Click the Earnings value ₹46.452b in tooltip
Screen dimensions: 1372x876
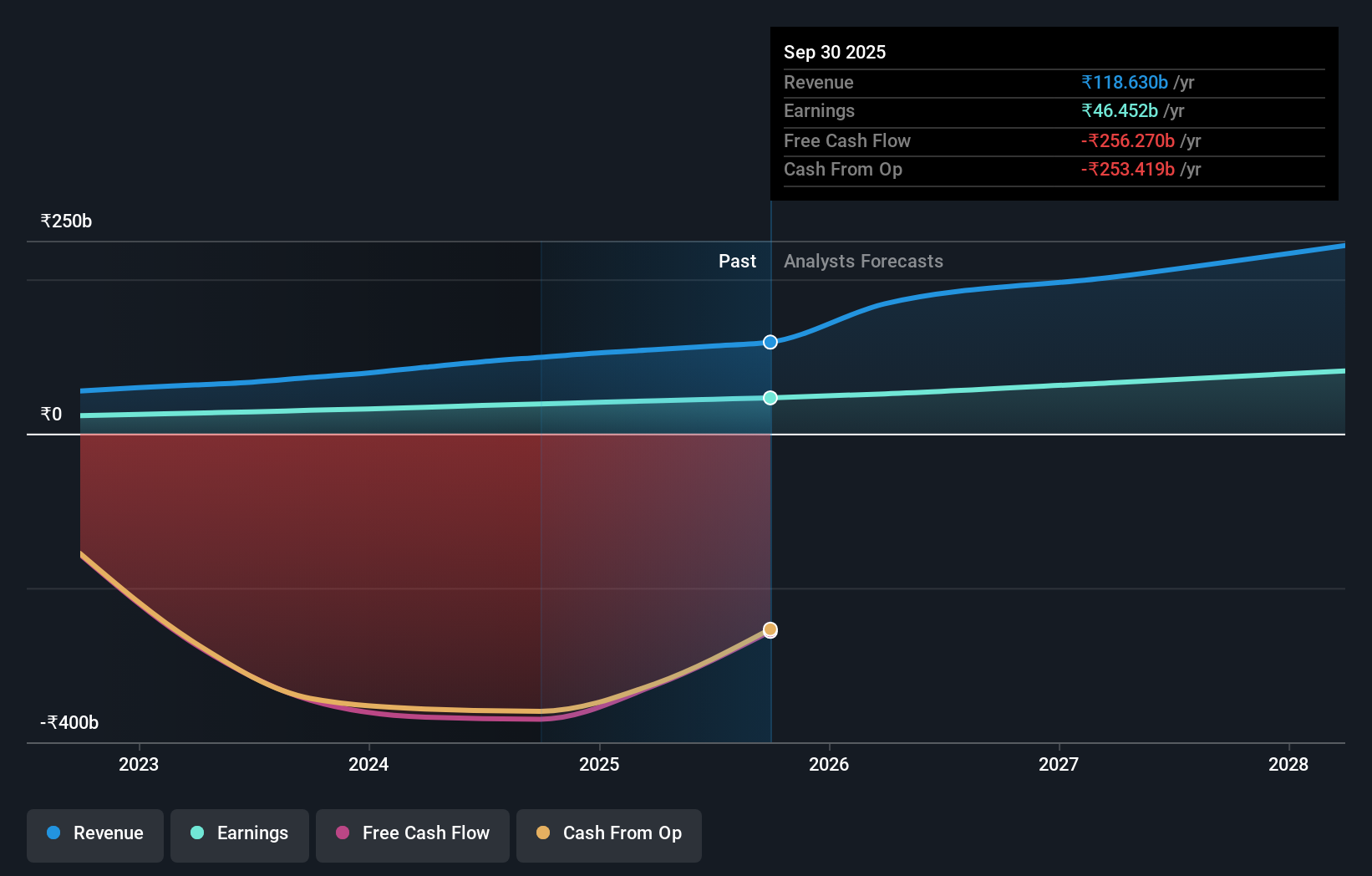(1119, 110)
